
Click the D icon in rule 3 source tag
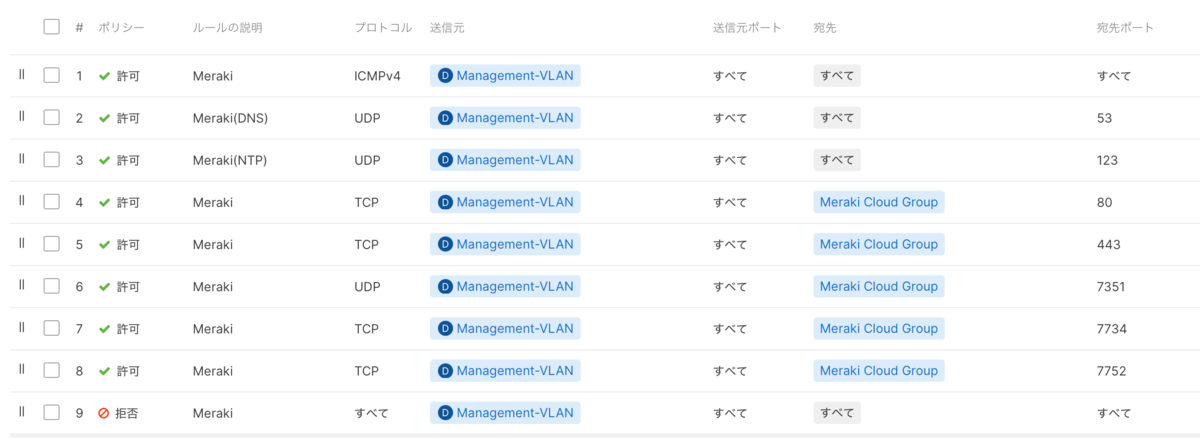(x=445, y=160)
